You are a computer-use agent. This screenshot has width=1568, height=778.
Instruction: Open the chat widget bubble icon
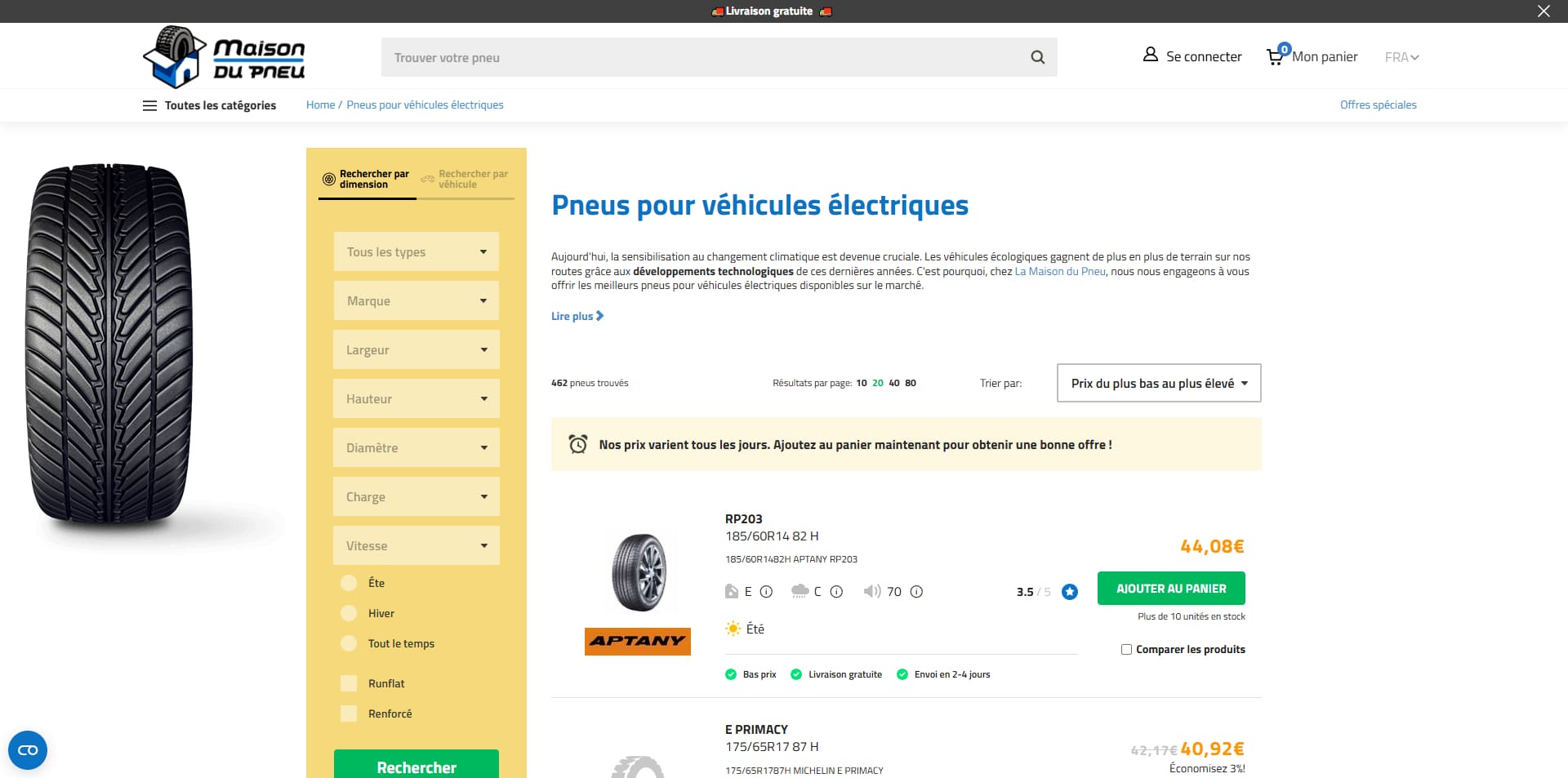[28, 750]
